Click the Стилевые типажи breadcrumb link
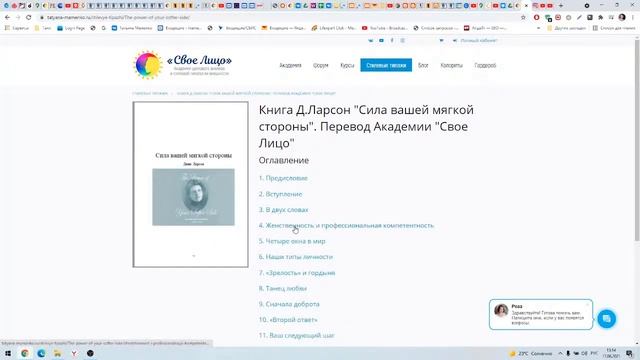640x360 pixels. coord(150,93)
